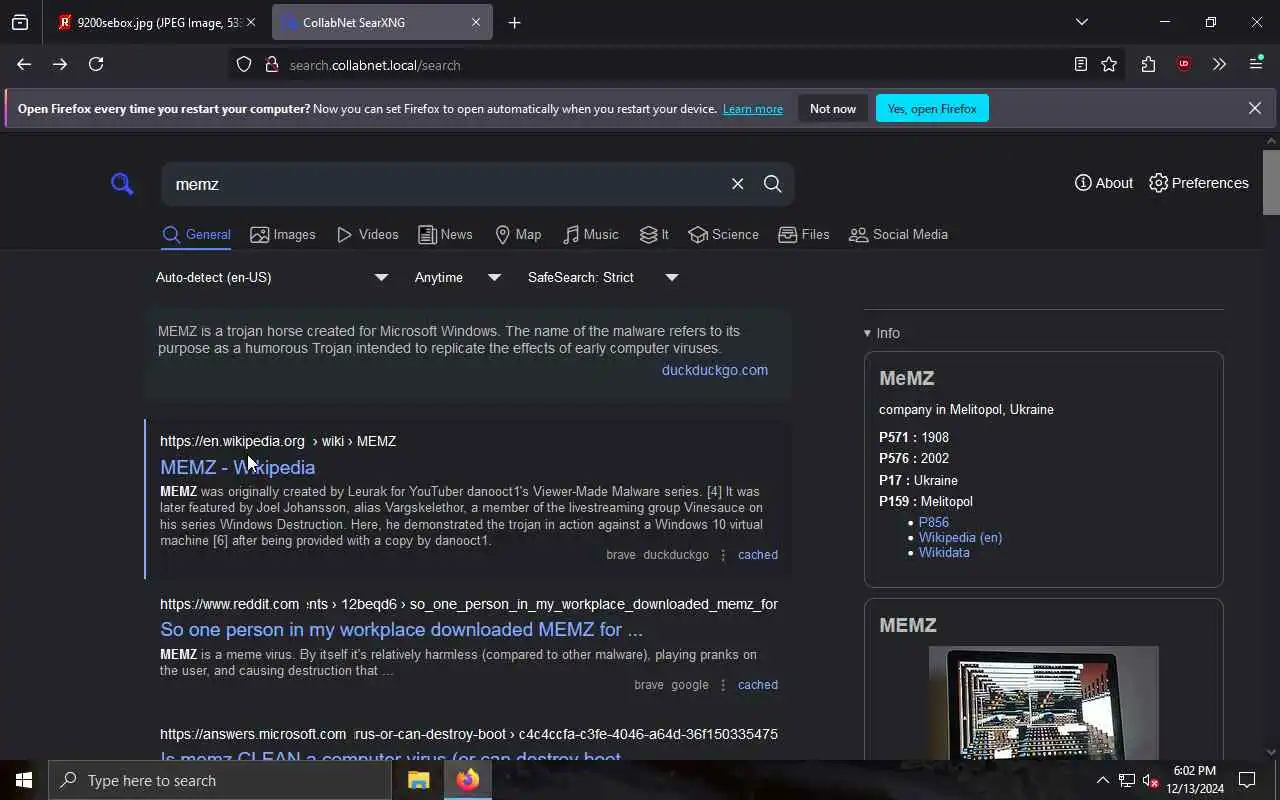1280x800 pixels.
Task: Open the About page
Action: pos(1103,183)
